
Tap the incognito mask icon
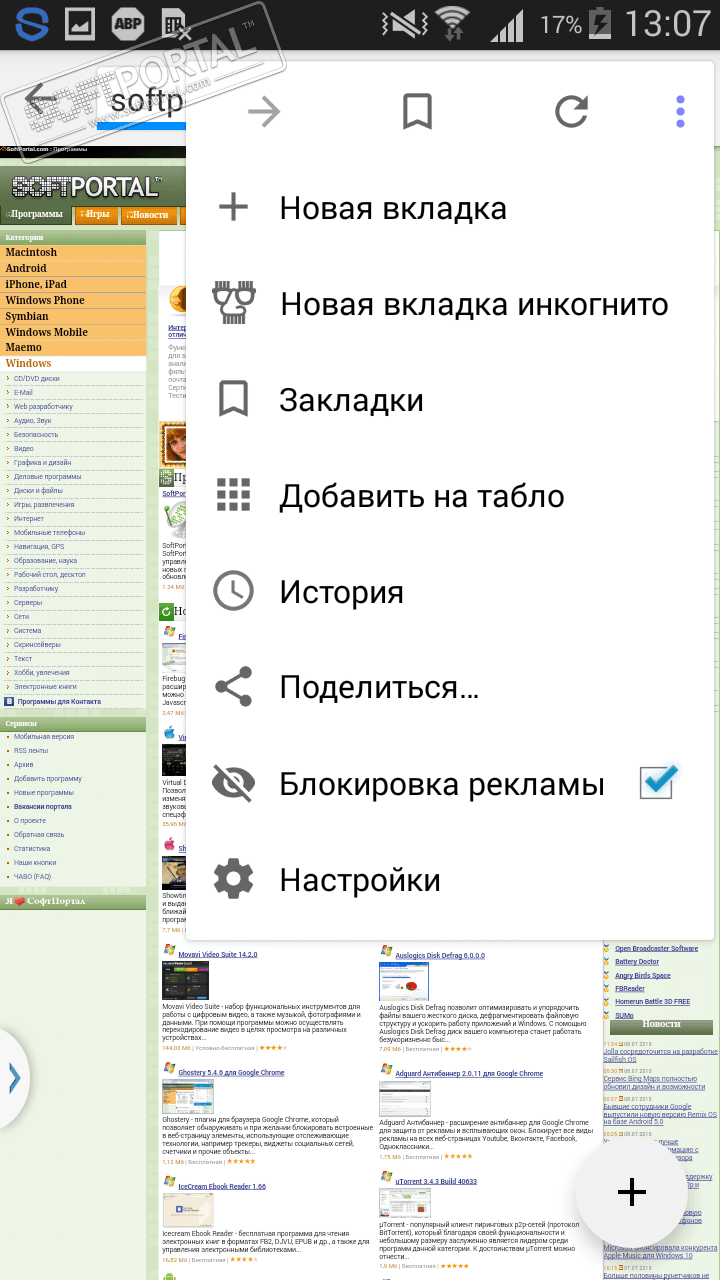pos(234,303)
